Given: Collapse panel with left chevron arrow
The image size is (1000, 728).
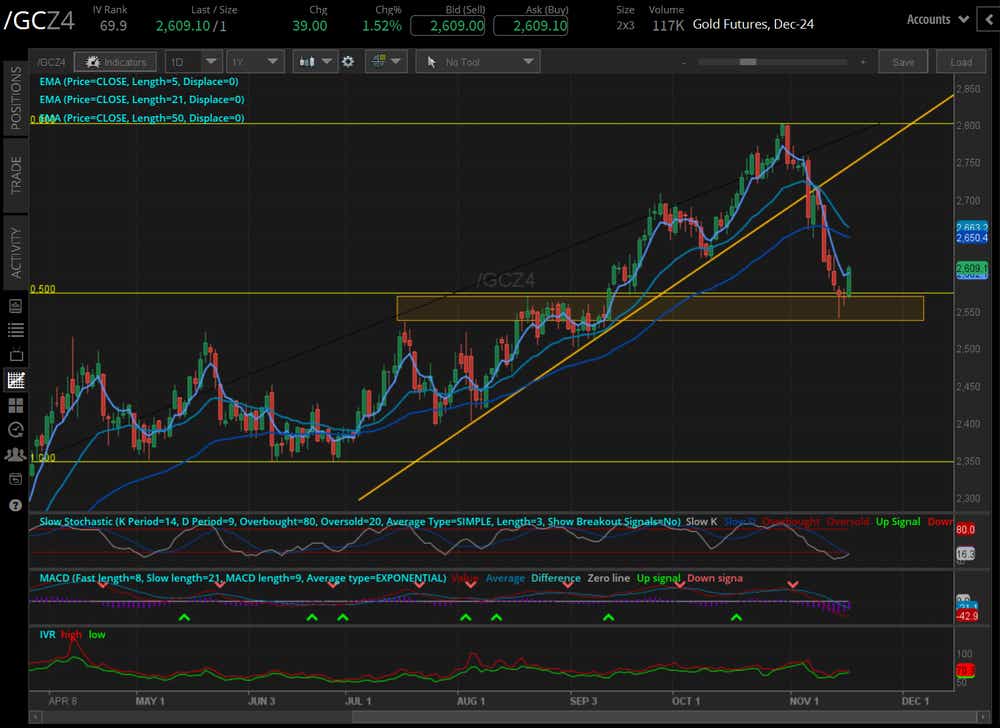Looking at the screenshot, I should [x=989, y=20].
